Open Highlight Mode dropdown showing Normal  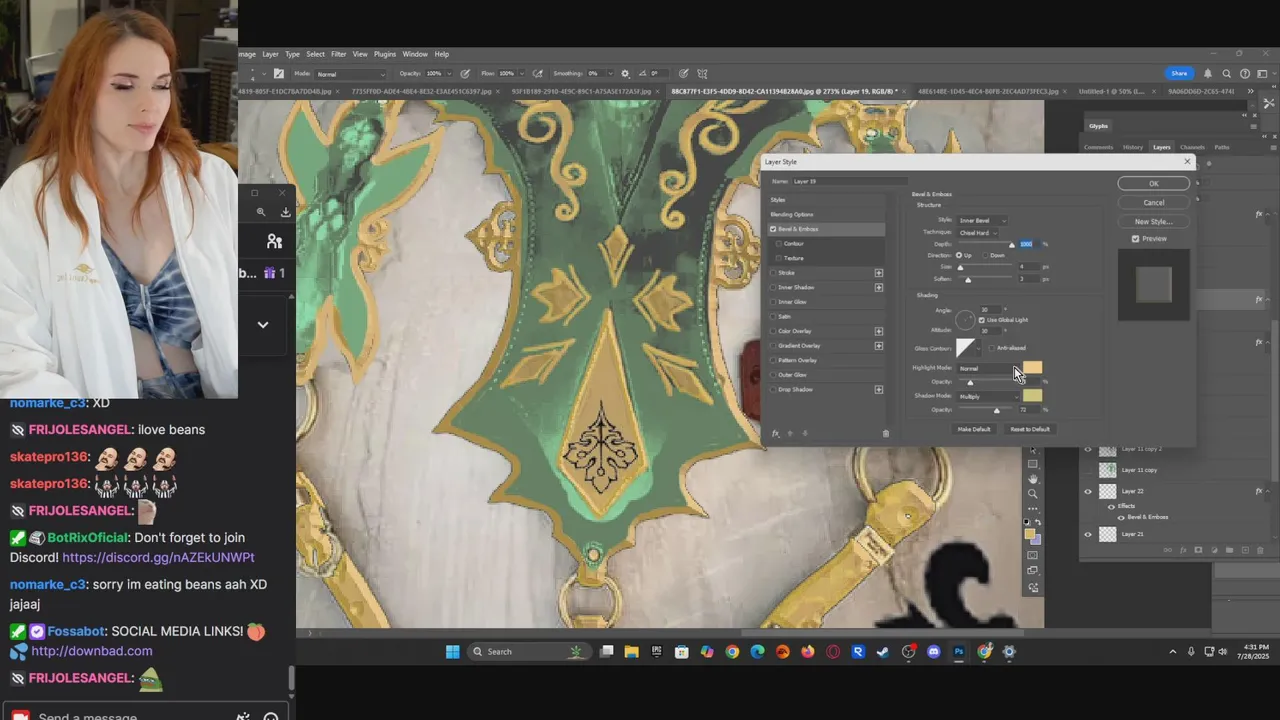click(x=988, y=368)
